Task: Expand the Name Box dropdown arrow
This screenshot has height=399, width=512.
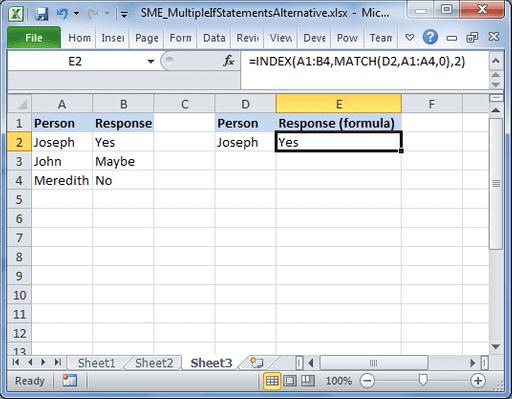Action: [x=151, y=61]
